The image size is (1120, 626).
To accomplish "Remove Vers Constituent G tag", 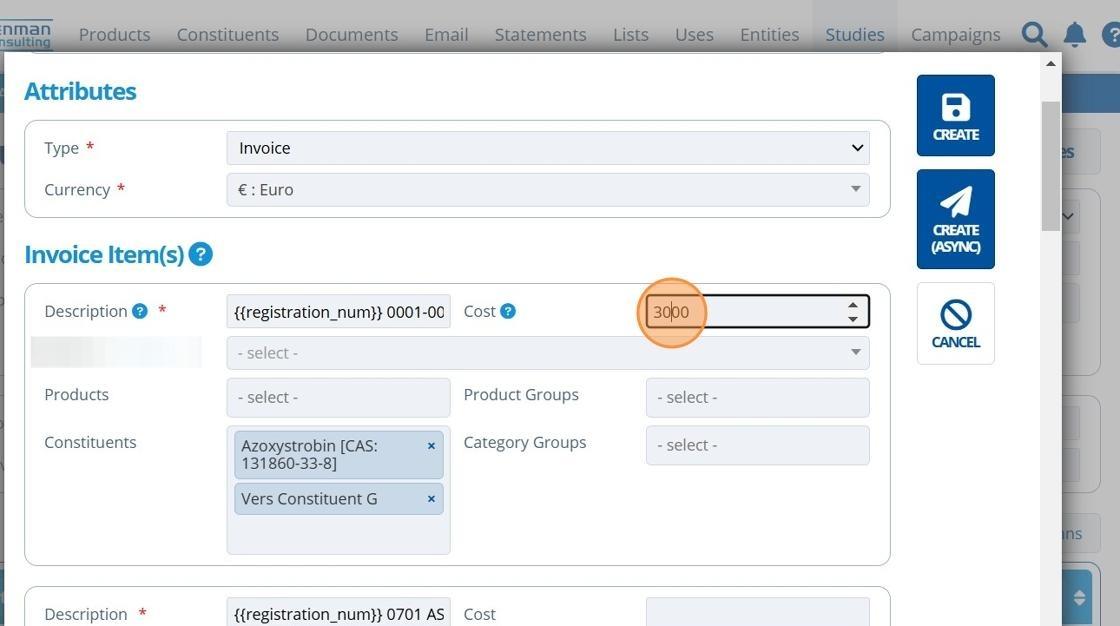I will click(x=431, y=499).
